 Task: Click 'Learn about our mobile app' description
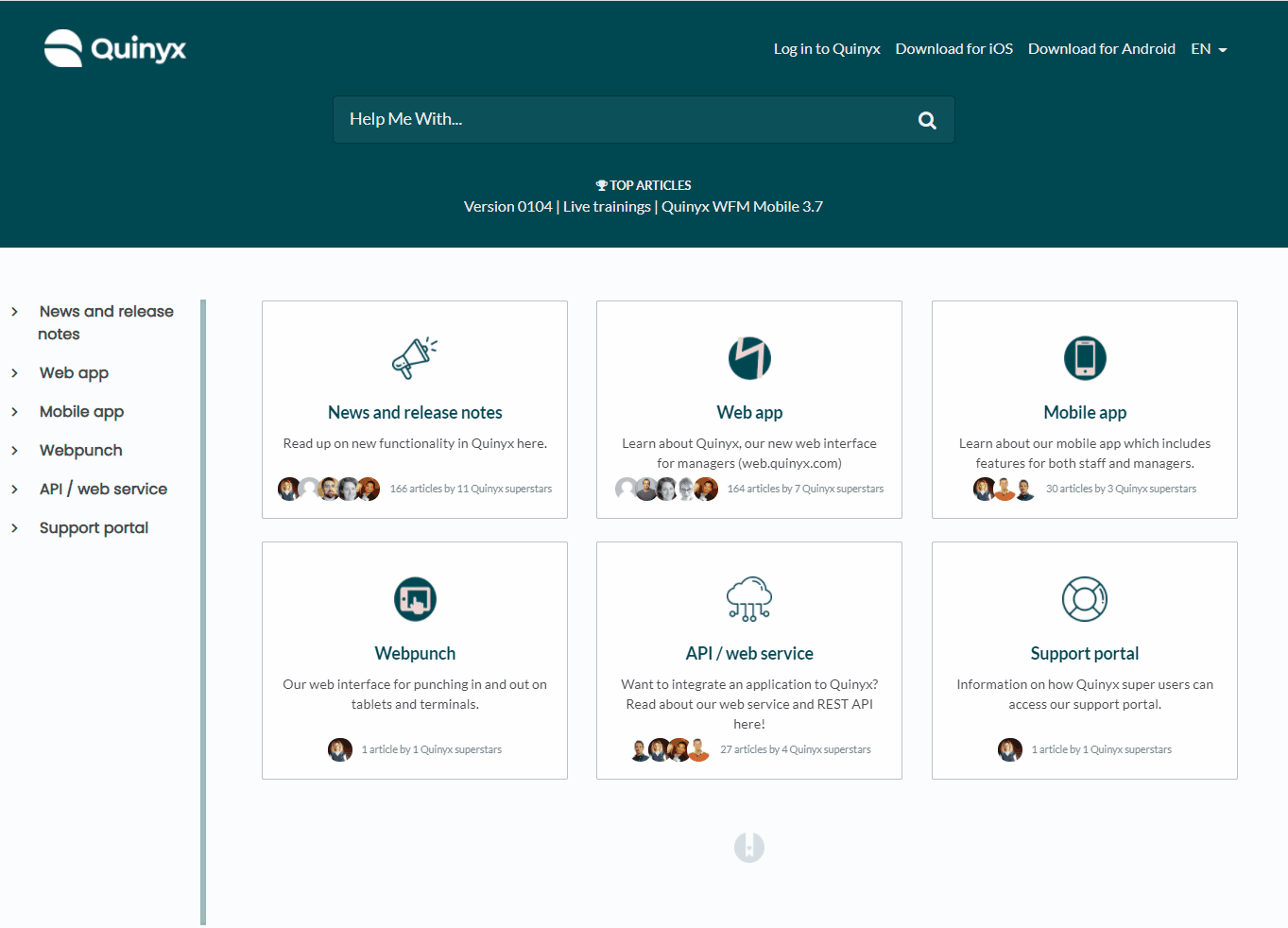click(1085, 454)
